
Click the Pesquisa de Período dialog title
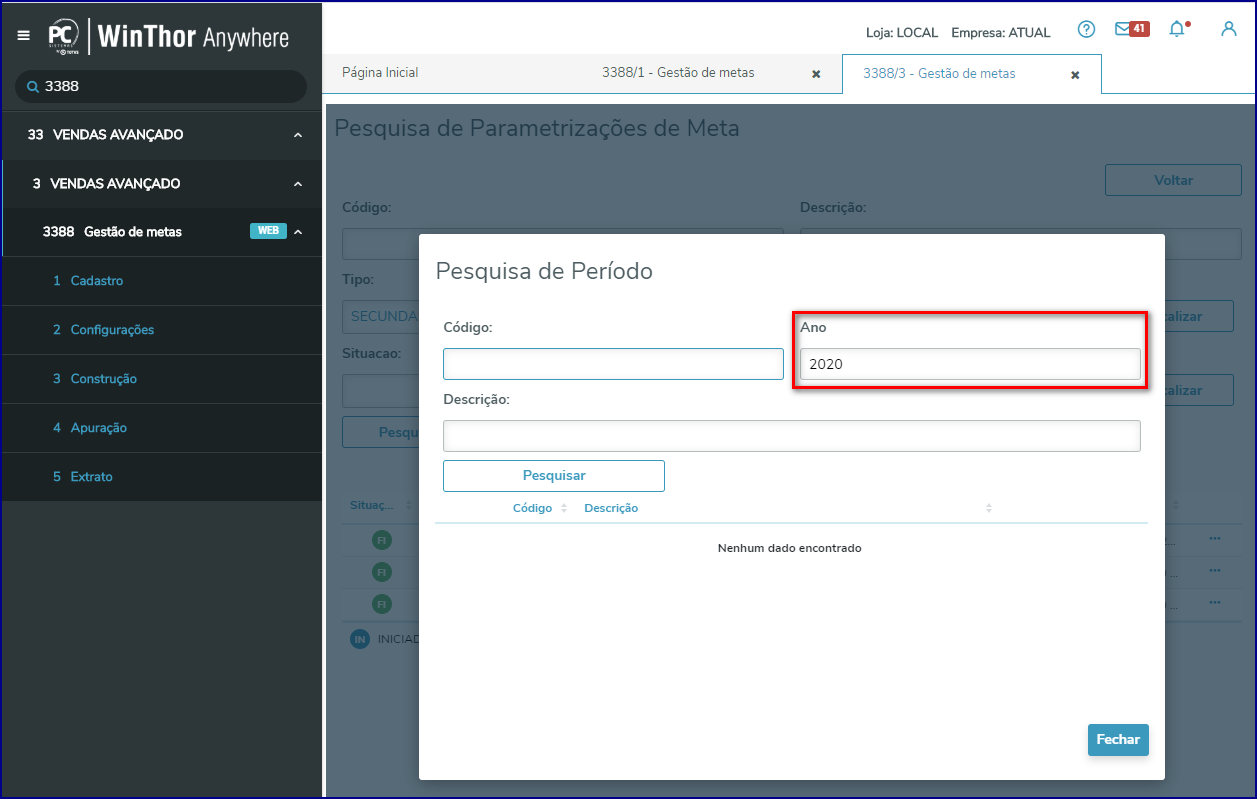pos(544,271)
